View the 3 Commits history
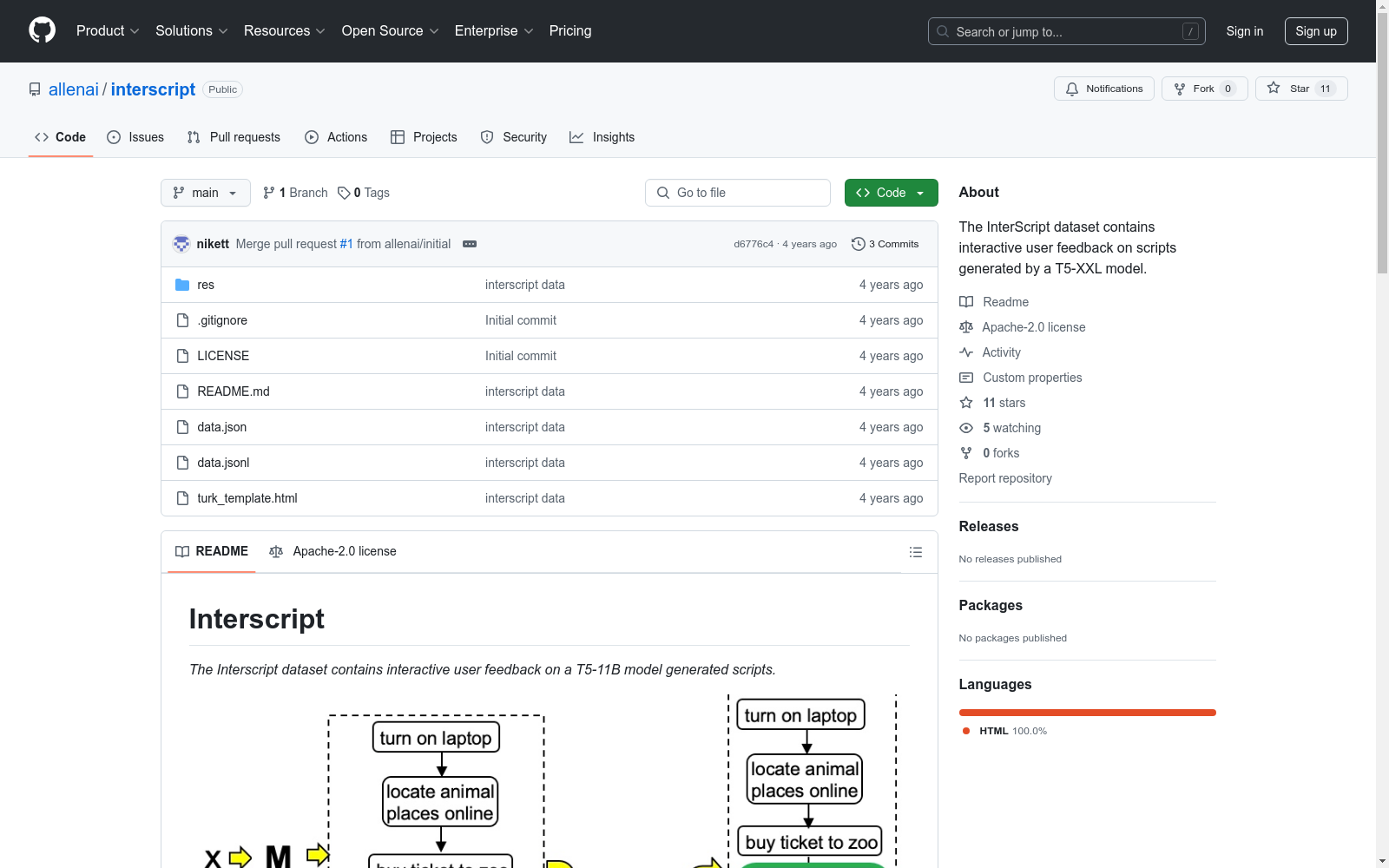This screenshot has width=1389, height=868. click(x=885, y=244)
